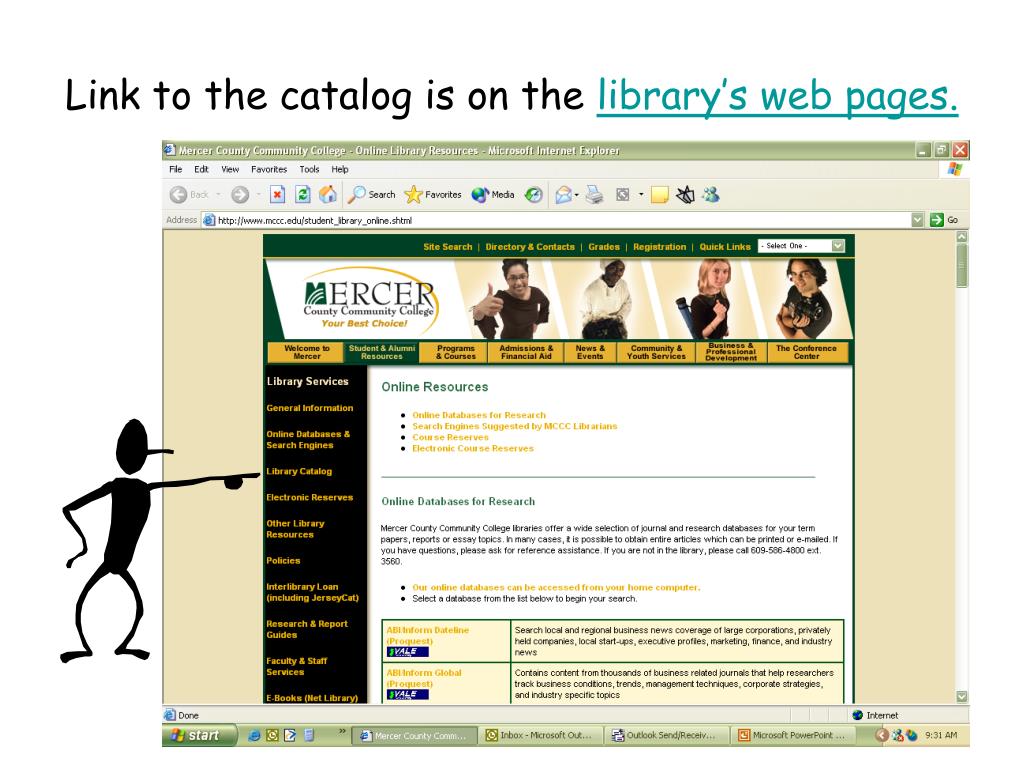Image resolution: width=1024 pixels, height=768 pixels.
Task: Open the Tools menu
Action: point(310,169)
